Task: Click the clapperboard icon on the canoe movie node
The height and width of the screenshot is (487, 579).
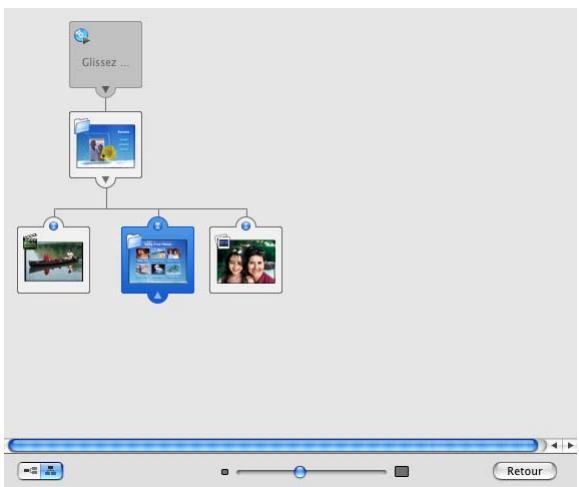Action: tap(30, 241)
